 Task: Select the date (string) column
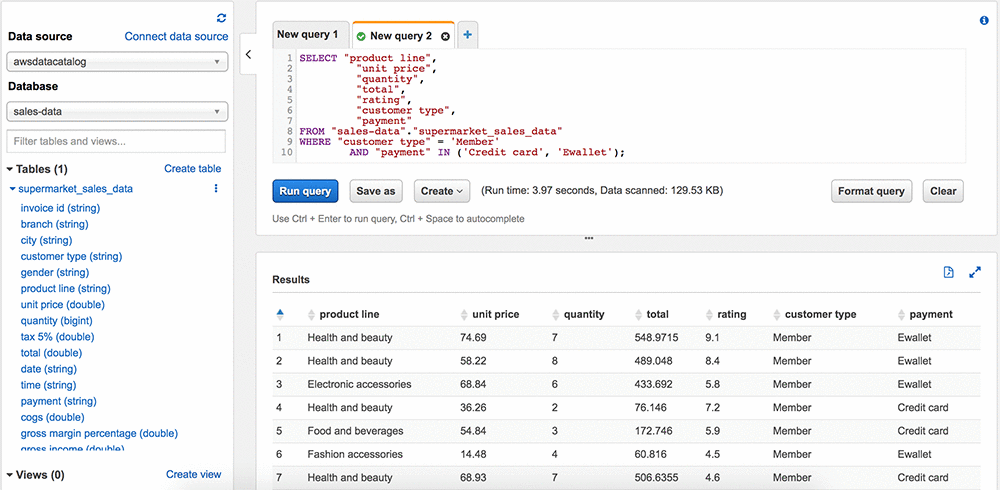coord(48,369)
